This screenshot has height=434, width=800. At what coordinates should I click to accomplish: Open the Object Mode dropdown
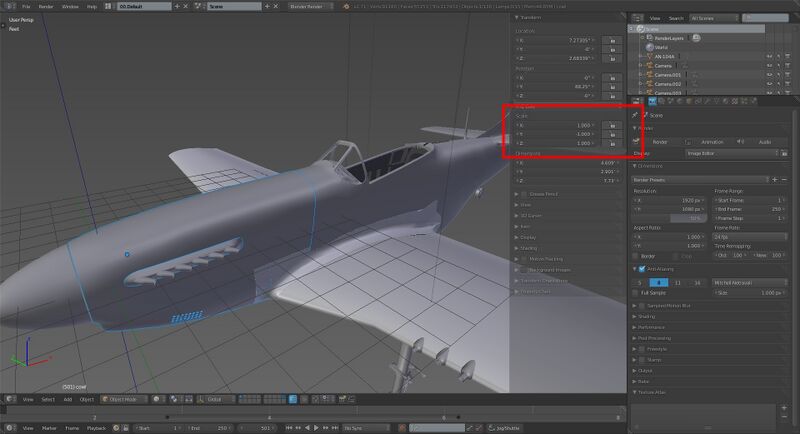click(x=124, y=399)
